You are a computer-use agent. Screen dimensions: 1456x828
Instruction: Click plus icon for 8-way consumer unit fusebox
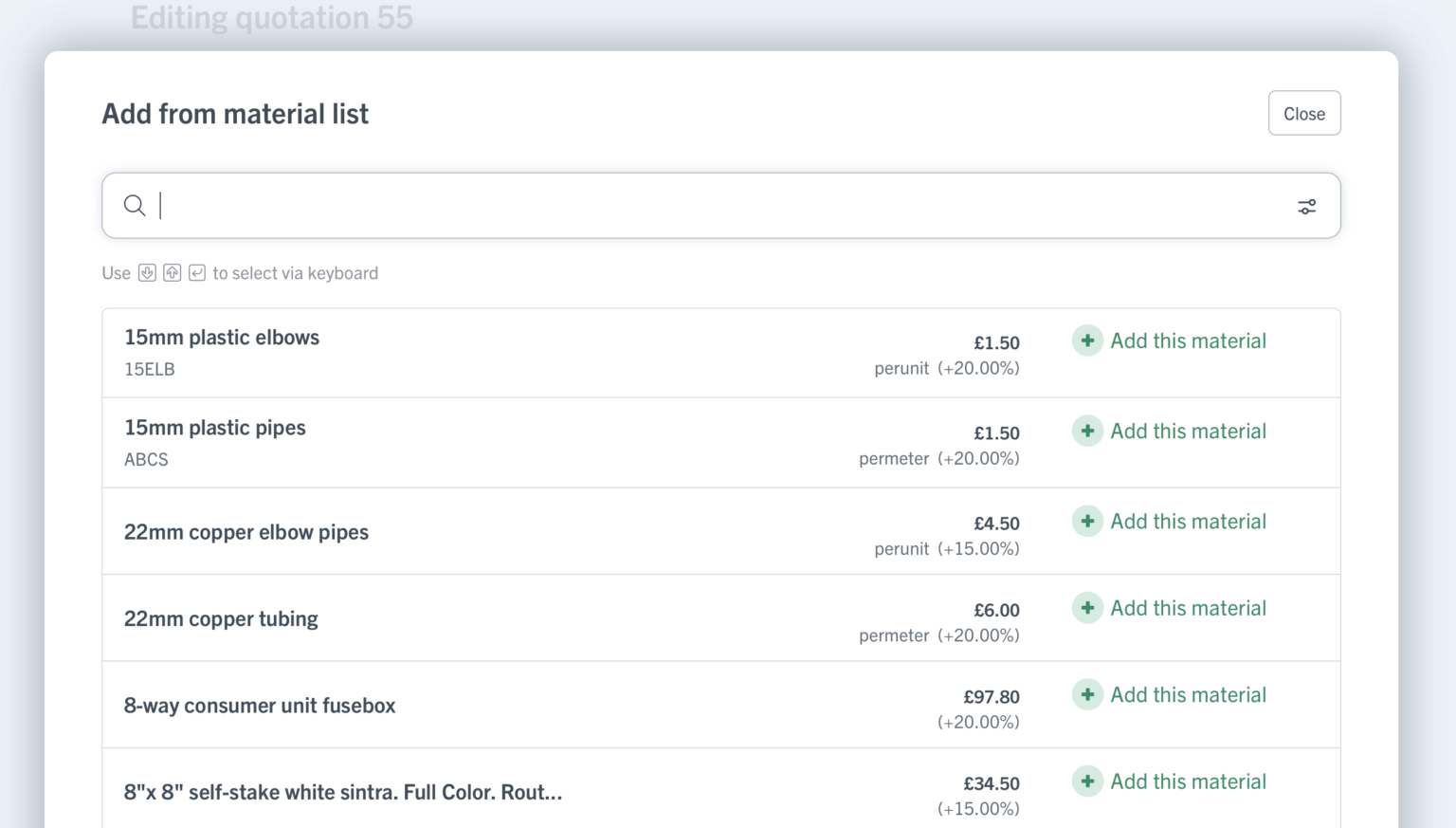pos(1087,694)
